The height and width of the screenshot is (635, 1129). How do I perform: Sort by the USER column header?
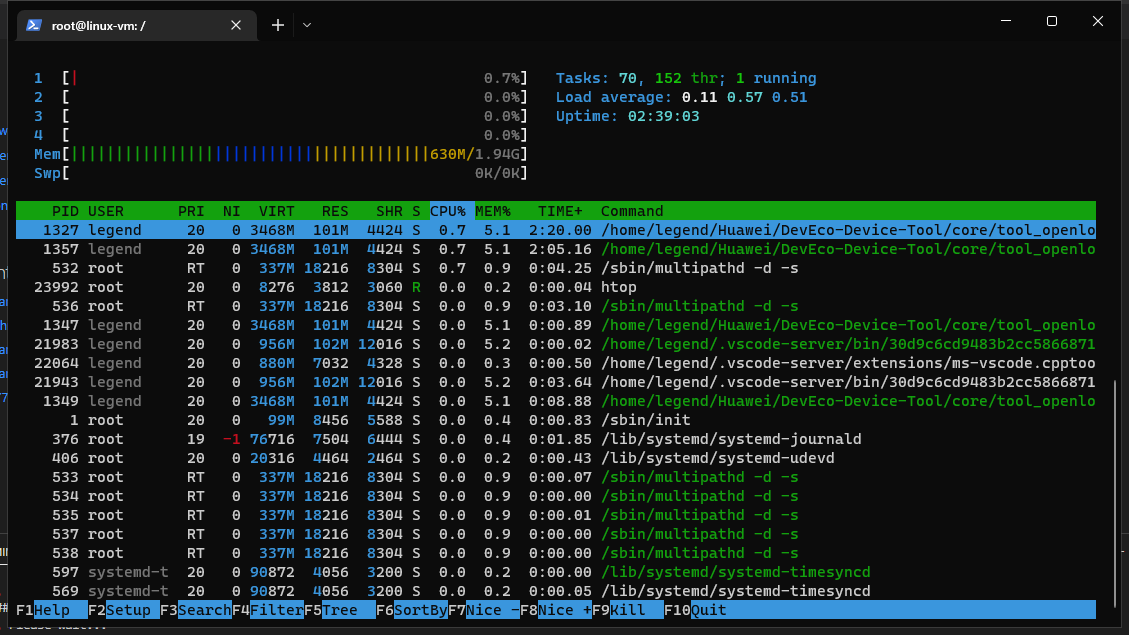coord(106,211)
